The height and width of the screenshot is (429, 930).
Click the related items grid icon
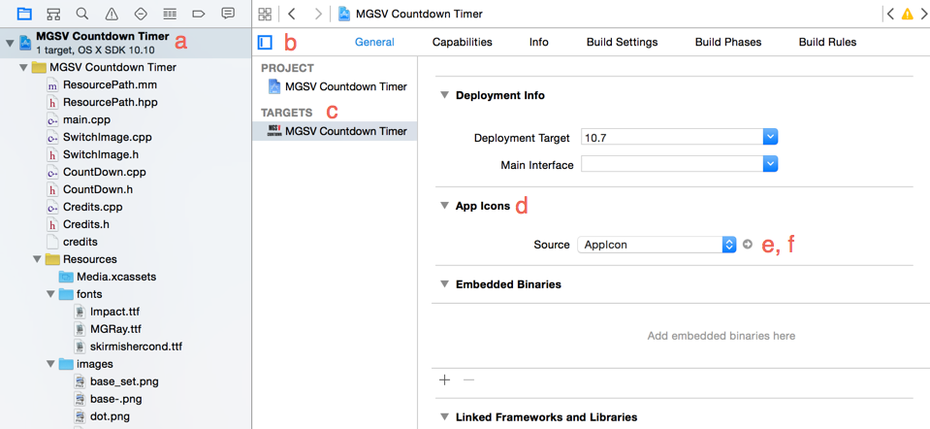click(x=266, y=14)
